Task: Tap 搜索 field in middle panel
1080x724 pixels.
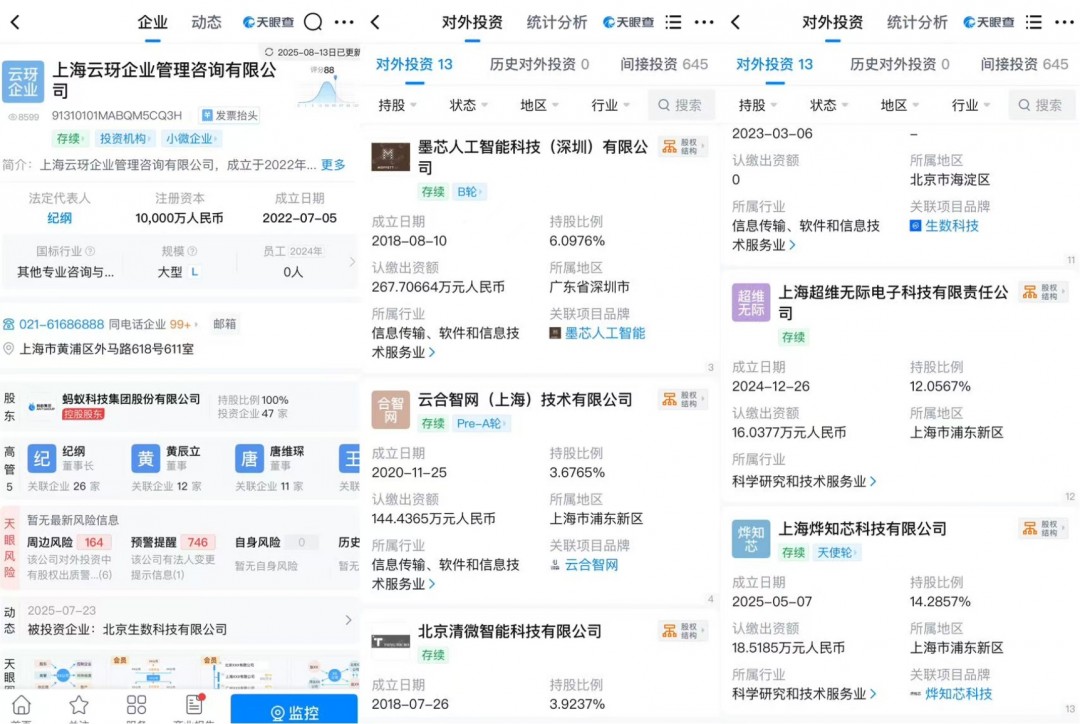Action: point(681,105)
